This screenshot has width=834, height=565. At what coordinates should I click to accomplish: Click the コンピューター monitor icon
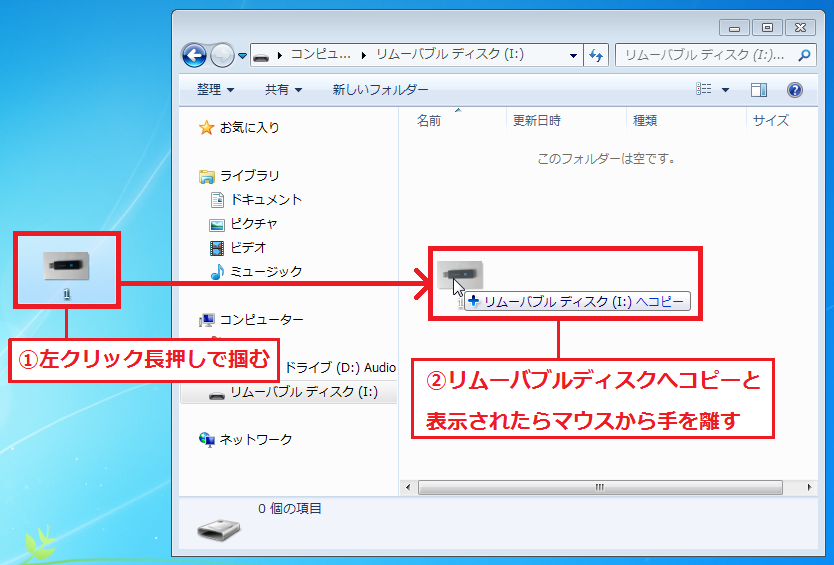pyautogui.click(x=206, y=320)
